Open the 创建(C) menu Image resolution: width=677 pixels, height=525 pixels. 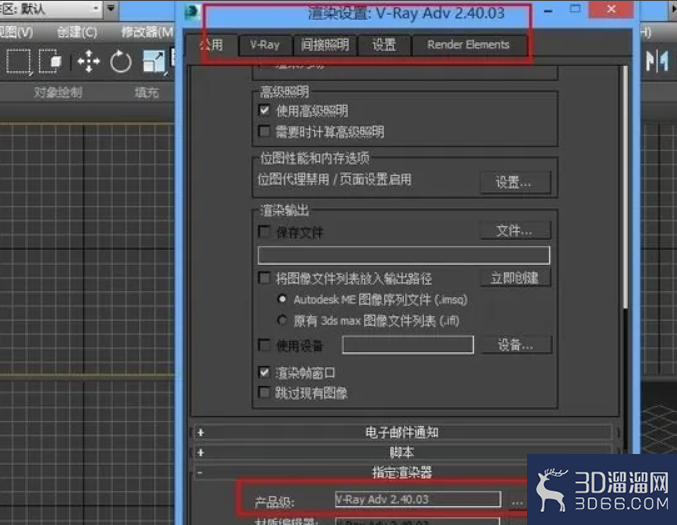pyautogui.click(x=77, y=32)
